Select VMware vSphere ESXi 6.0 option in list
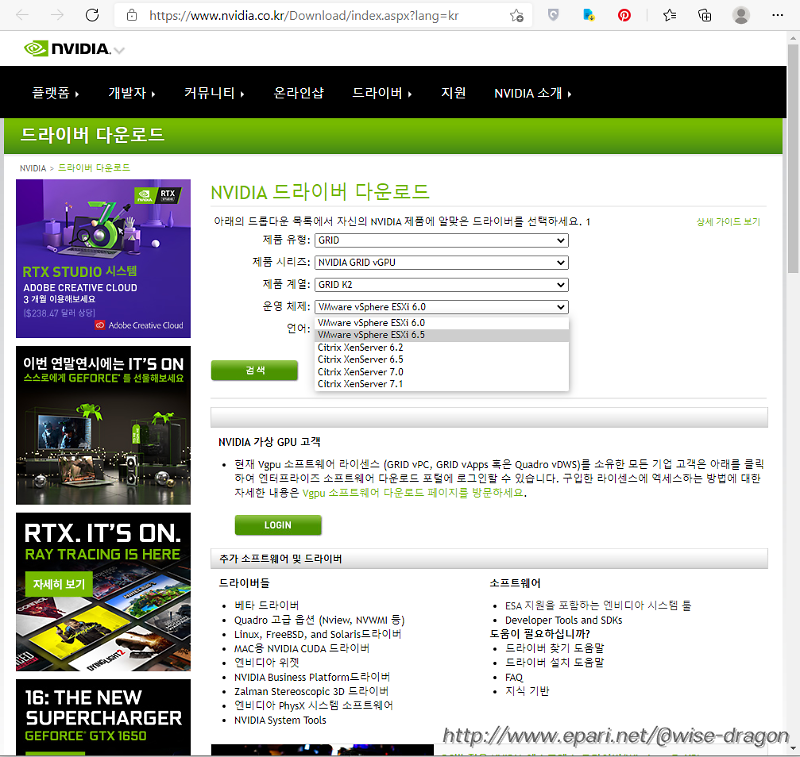Viewport: 800px width, 757px height. pyautogui.click(x=442, y=323)
